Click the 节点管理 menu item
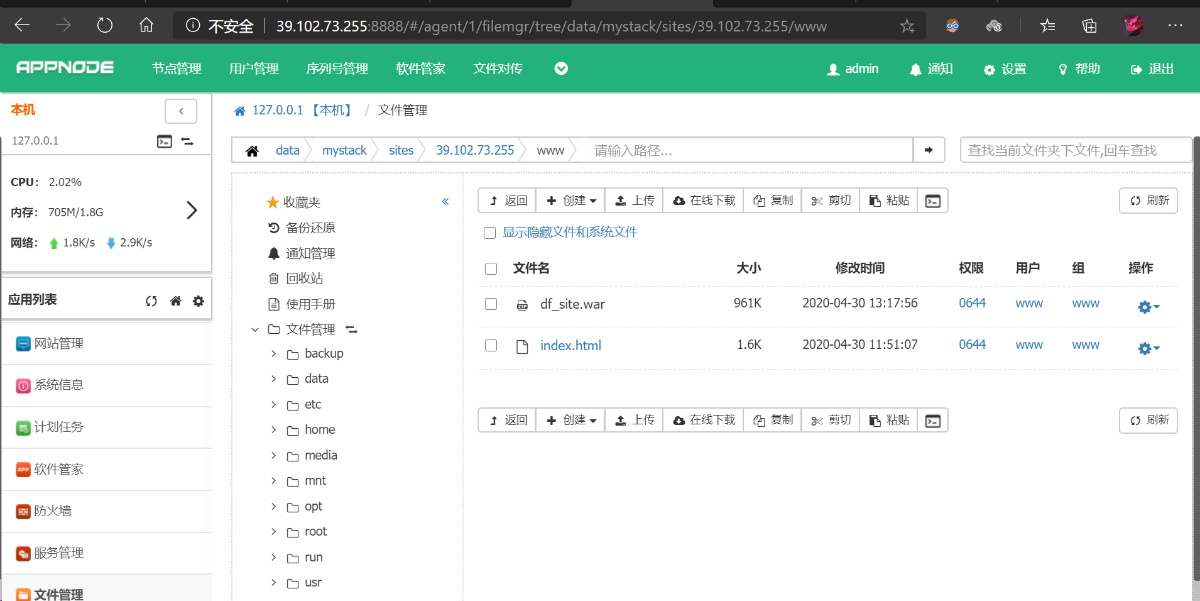The width and height of the screenshot is (1200, 601). coord(175,68)
